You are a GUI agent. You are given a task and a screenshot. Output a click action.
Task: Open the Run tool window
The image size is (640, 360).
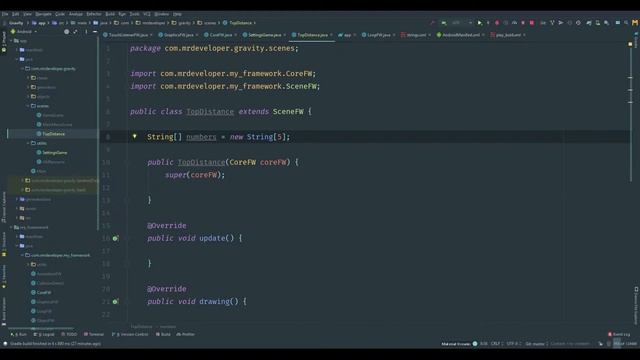19,334
